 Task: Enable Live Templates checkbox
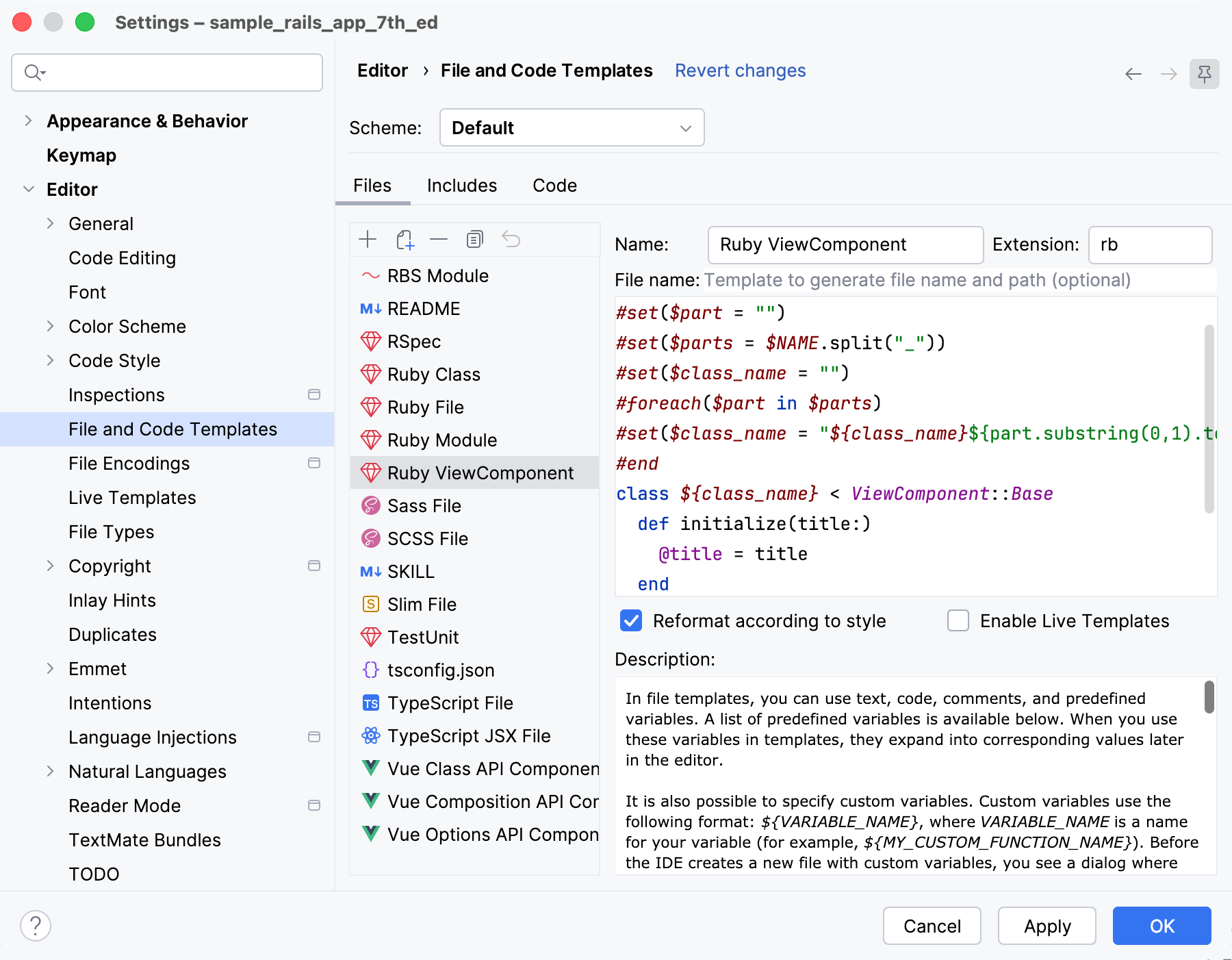click(958, 621)
